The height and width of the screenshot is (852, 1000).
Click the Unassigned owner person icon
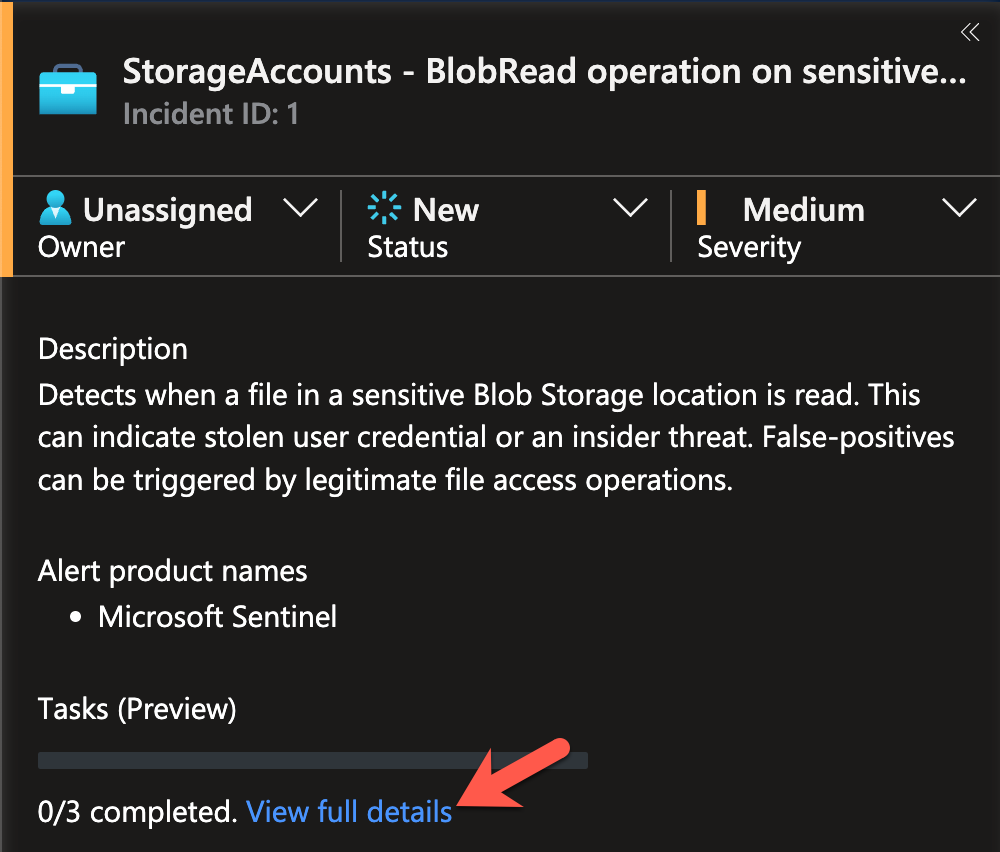[x=55, y=209]
